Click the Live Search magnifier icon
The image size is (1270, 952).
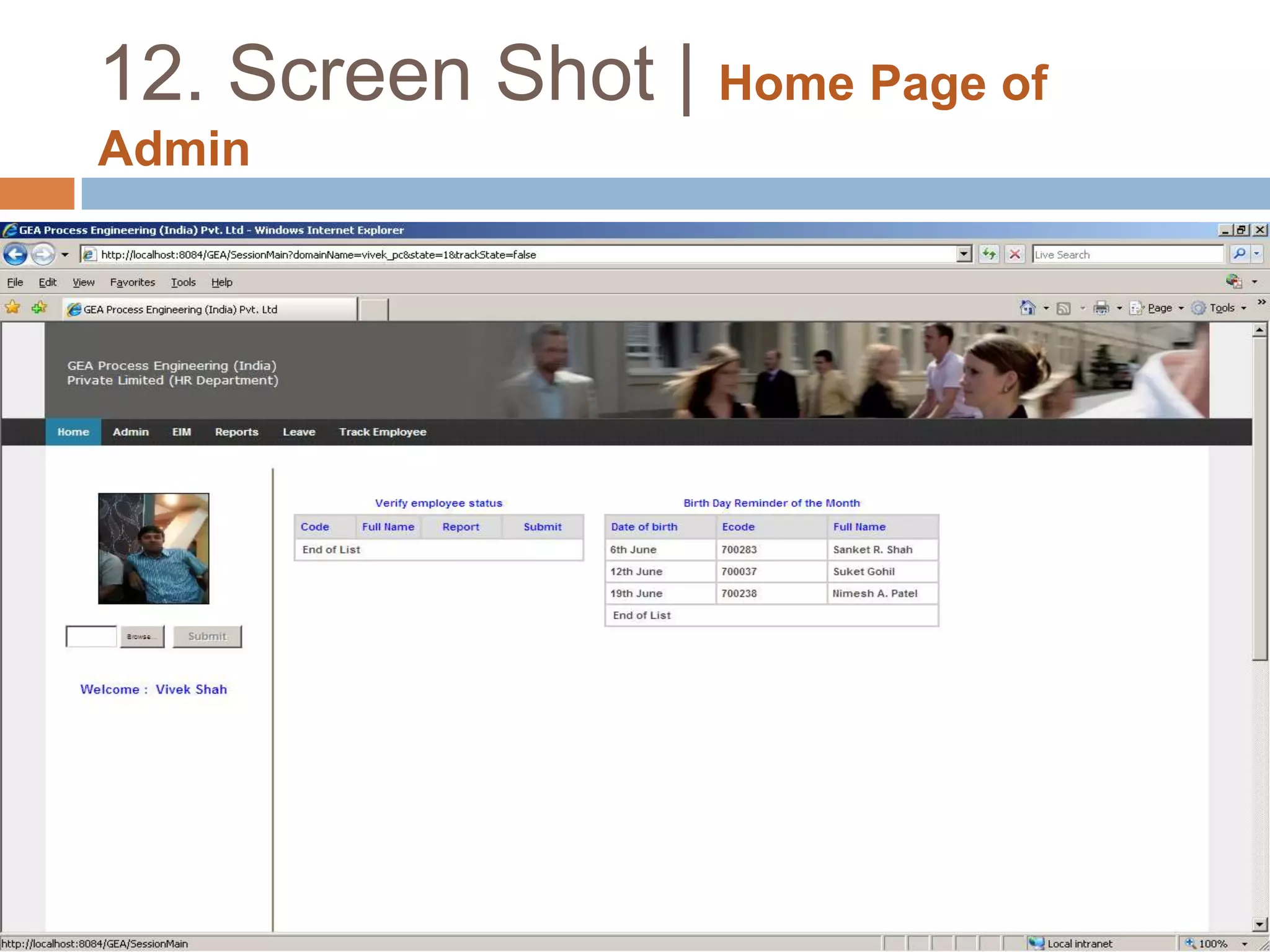pos(1238,253)
